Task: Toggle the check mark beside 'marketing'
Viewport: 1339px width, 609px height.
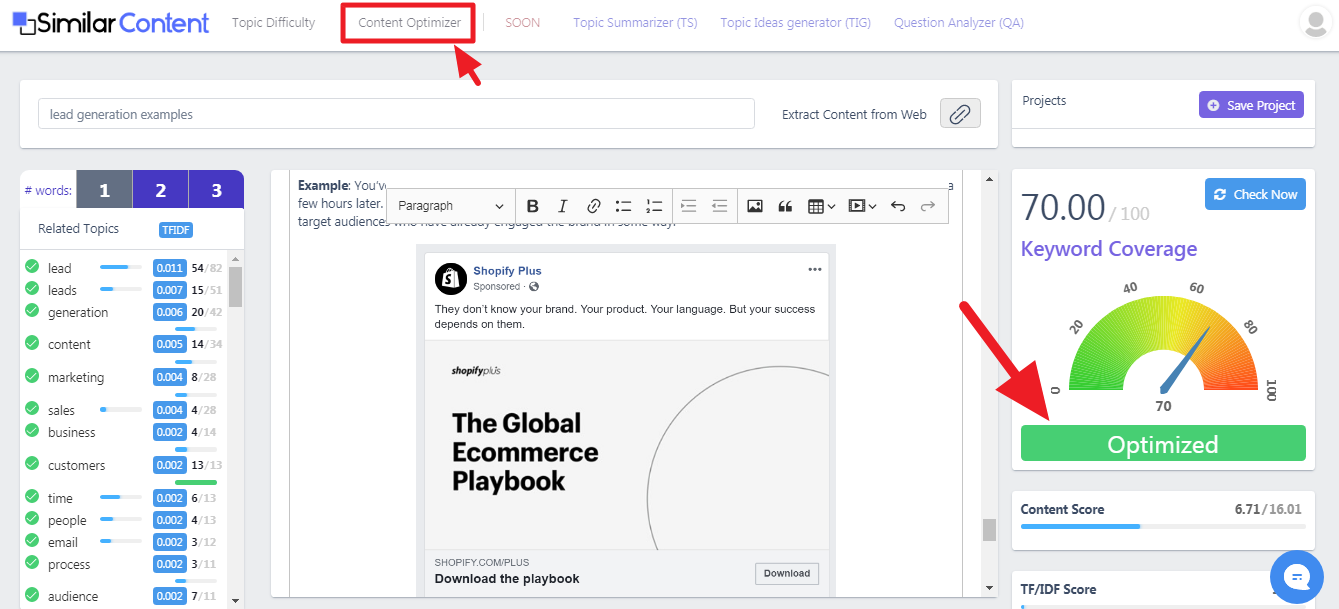Action: click(32, 376)
